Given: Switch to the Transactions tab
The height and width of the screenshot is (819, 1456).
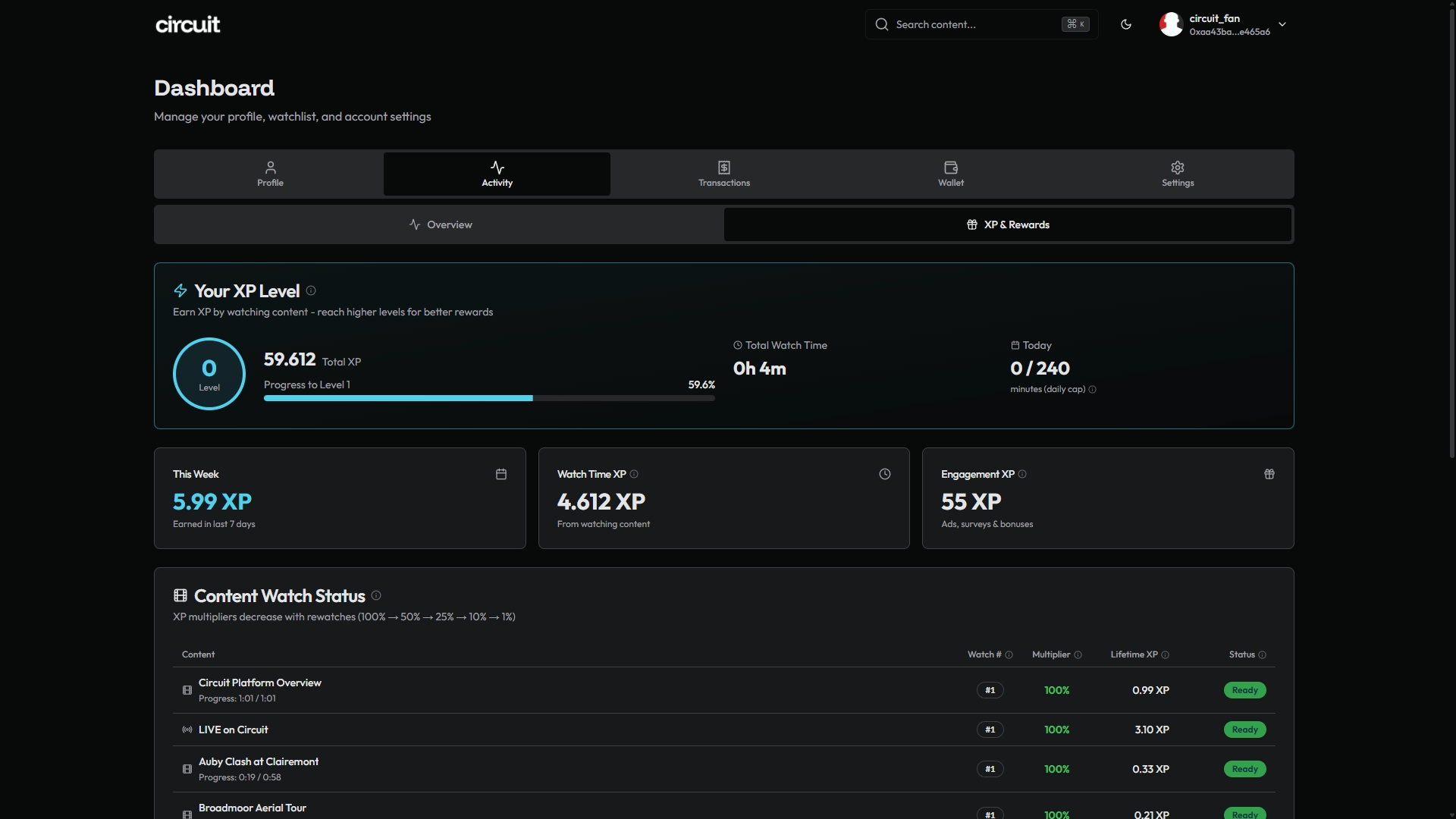Looking at the screenshot, I should [x=723, y=174].
